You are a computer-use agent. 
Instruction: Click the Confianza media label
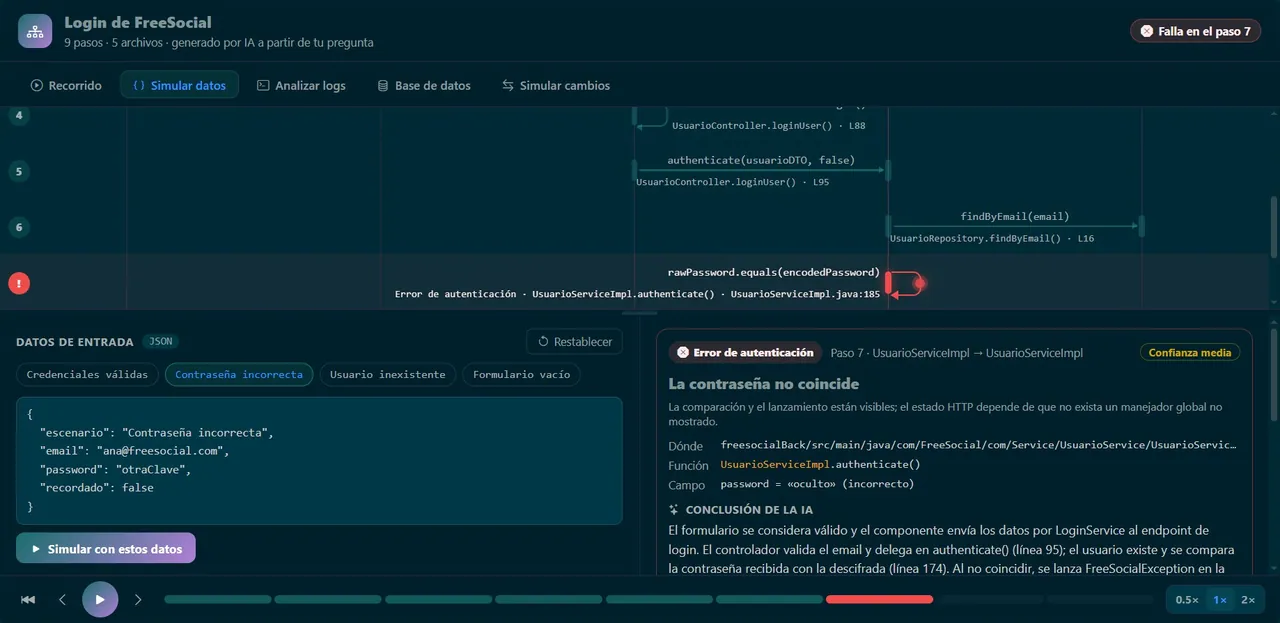pos(1190,352)
